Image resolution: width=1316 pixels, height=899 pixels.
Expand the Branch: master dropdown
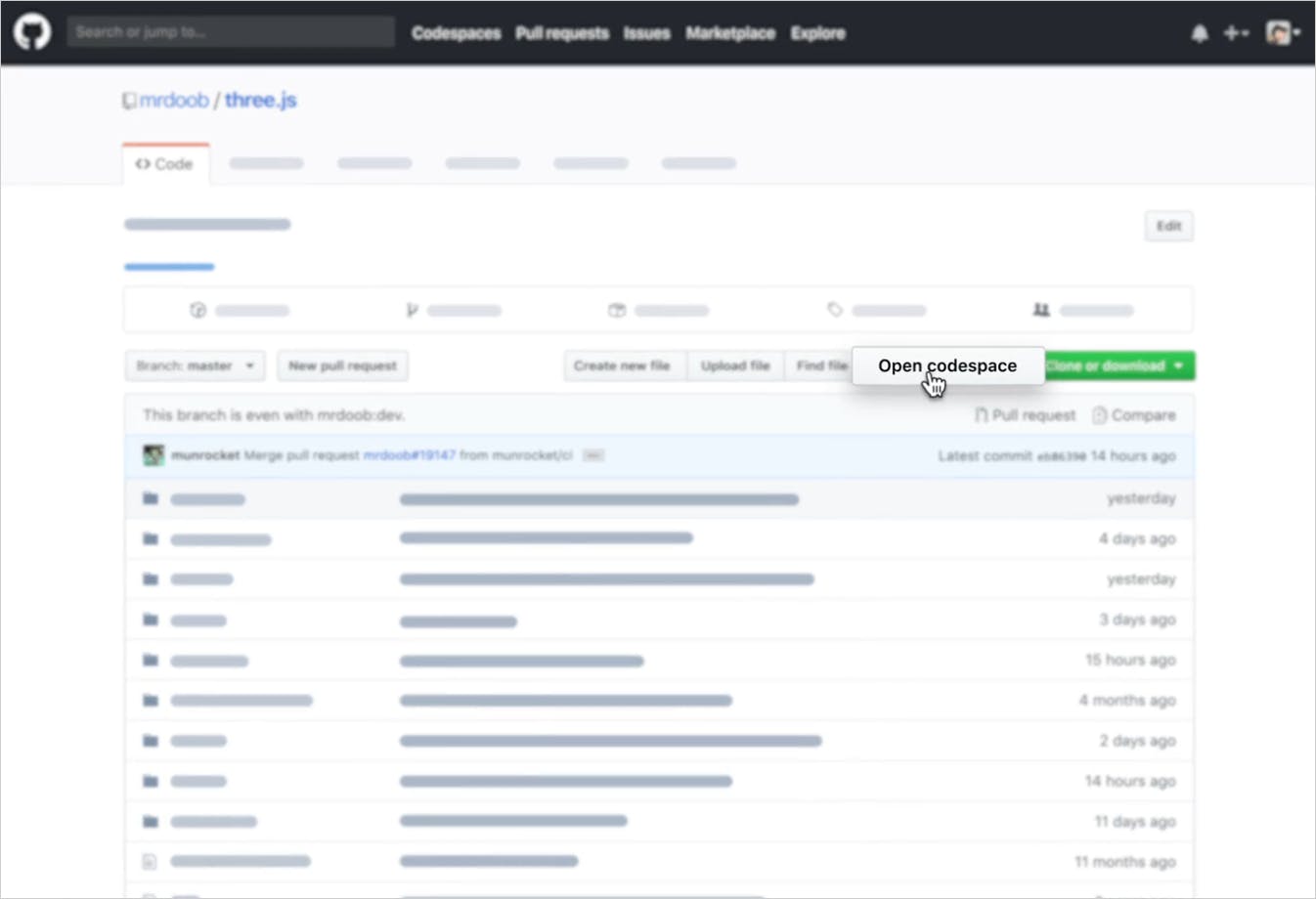[x=195, y=365]
